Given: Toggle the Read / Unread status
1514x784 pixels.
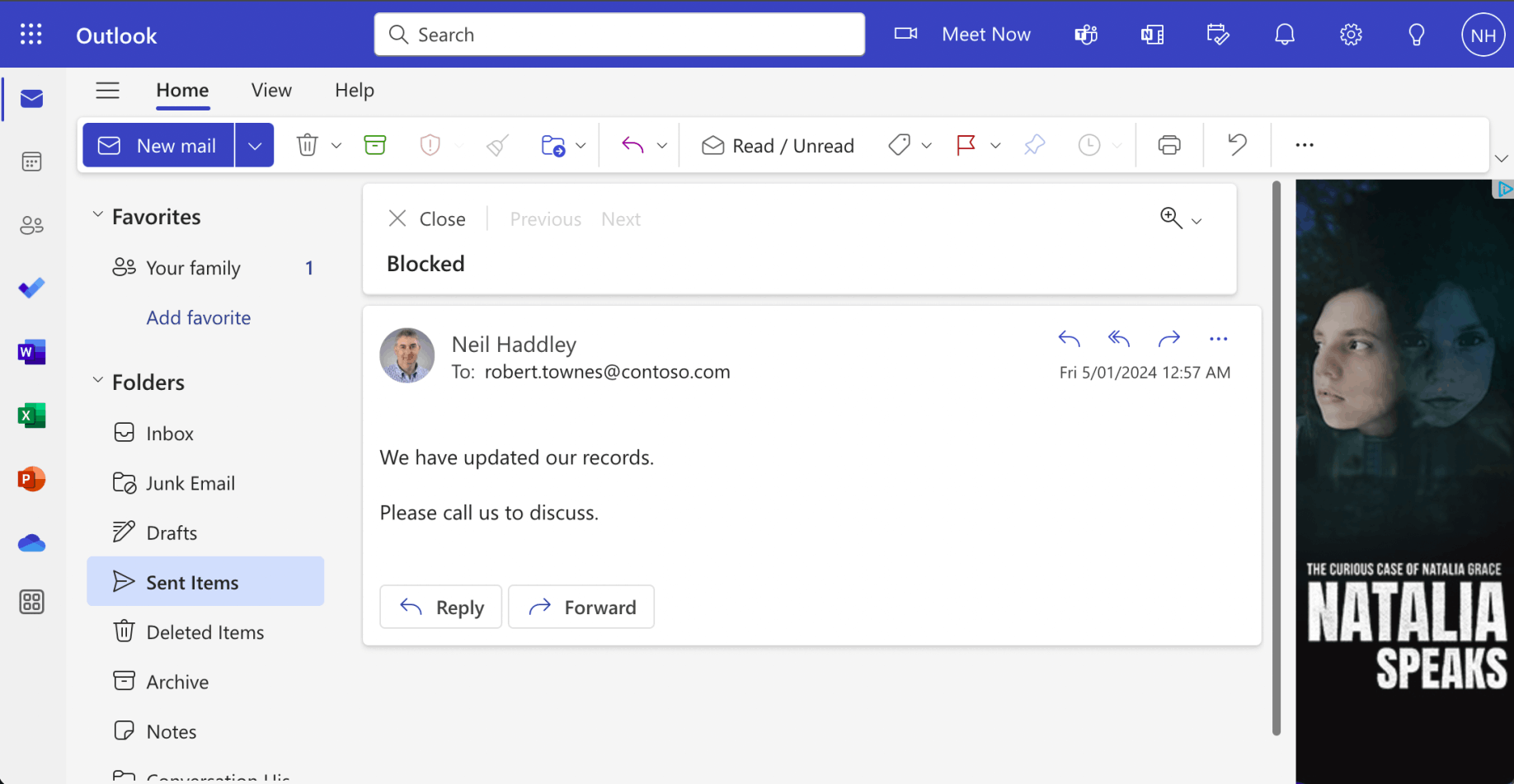Looking at the screenshot, I should coord(778,146).
